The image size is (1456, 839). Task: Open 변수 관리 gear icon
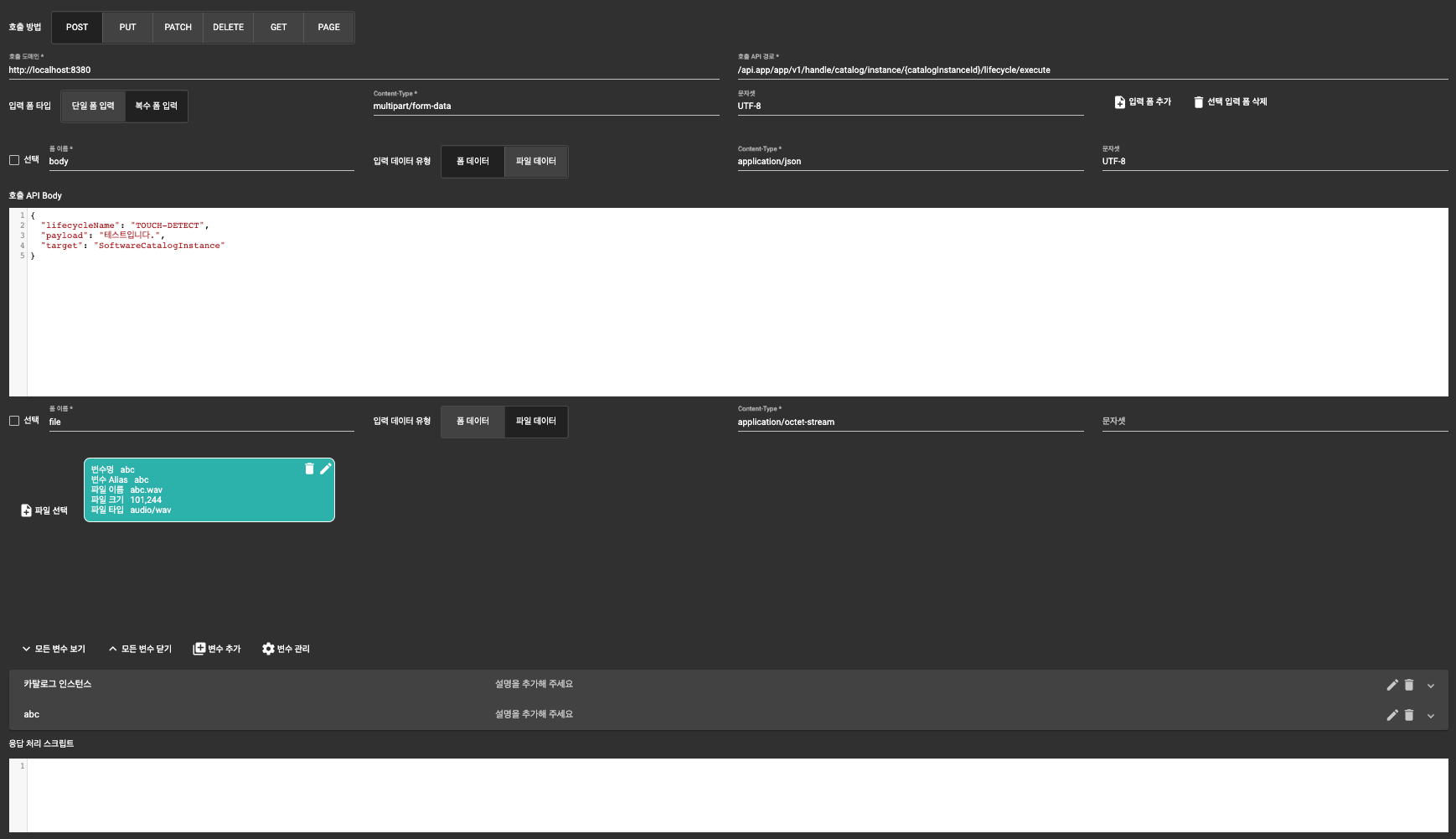[268, 649]
